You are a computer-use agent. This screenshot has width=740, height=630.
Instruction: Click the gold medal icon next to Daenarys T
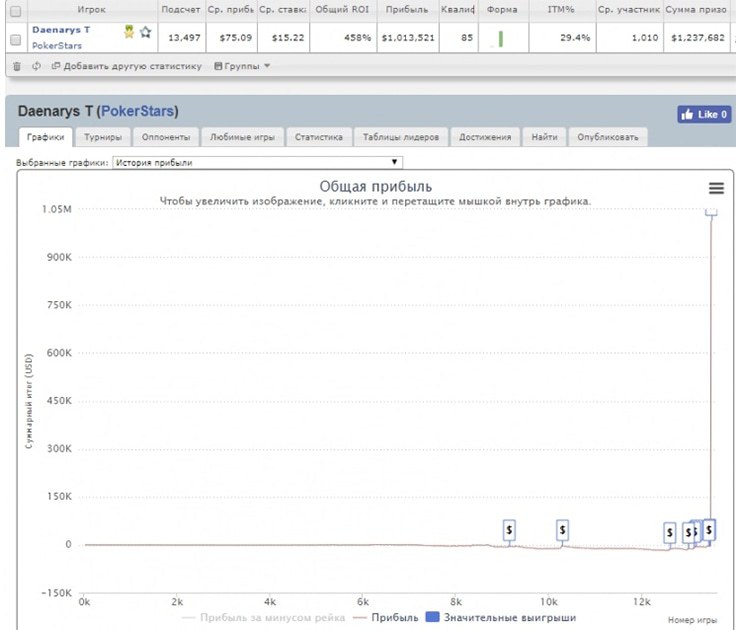pos(129,32)
